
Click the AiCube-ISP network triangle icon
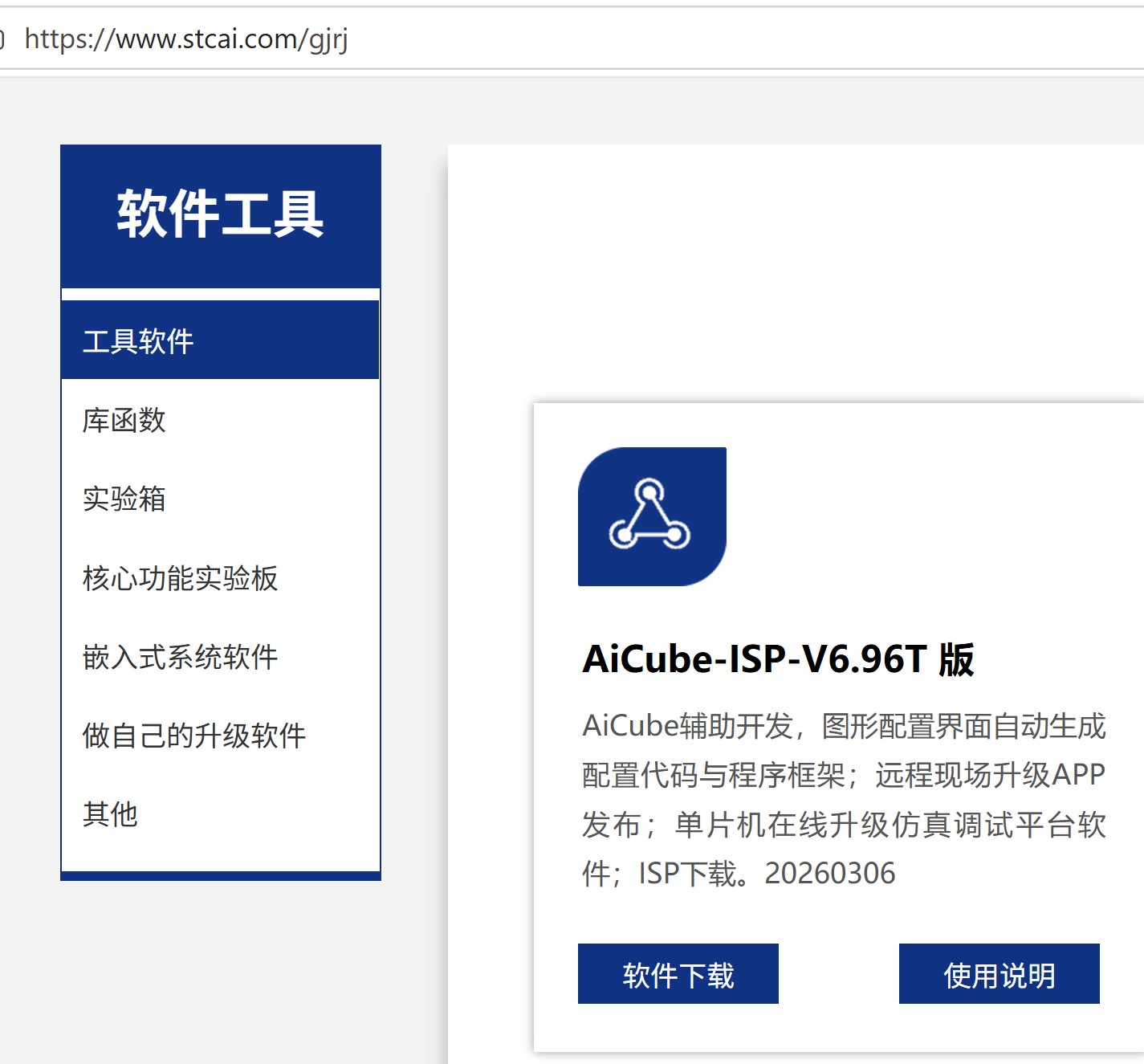tap(651, 516)
